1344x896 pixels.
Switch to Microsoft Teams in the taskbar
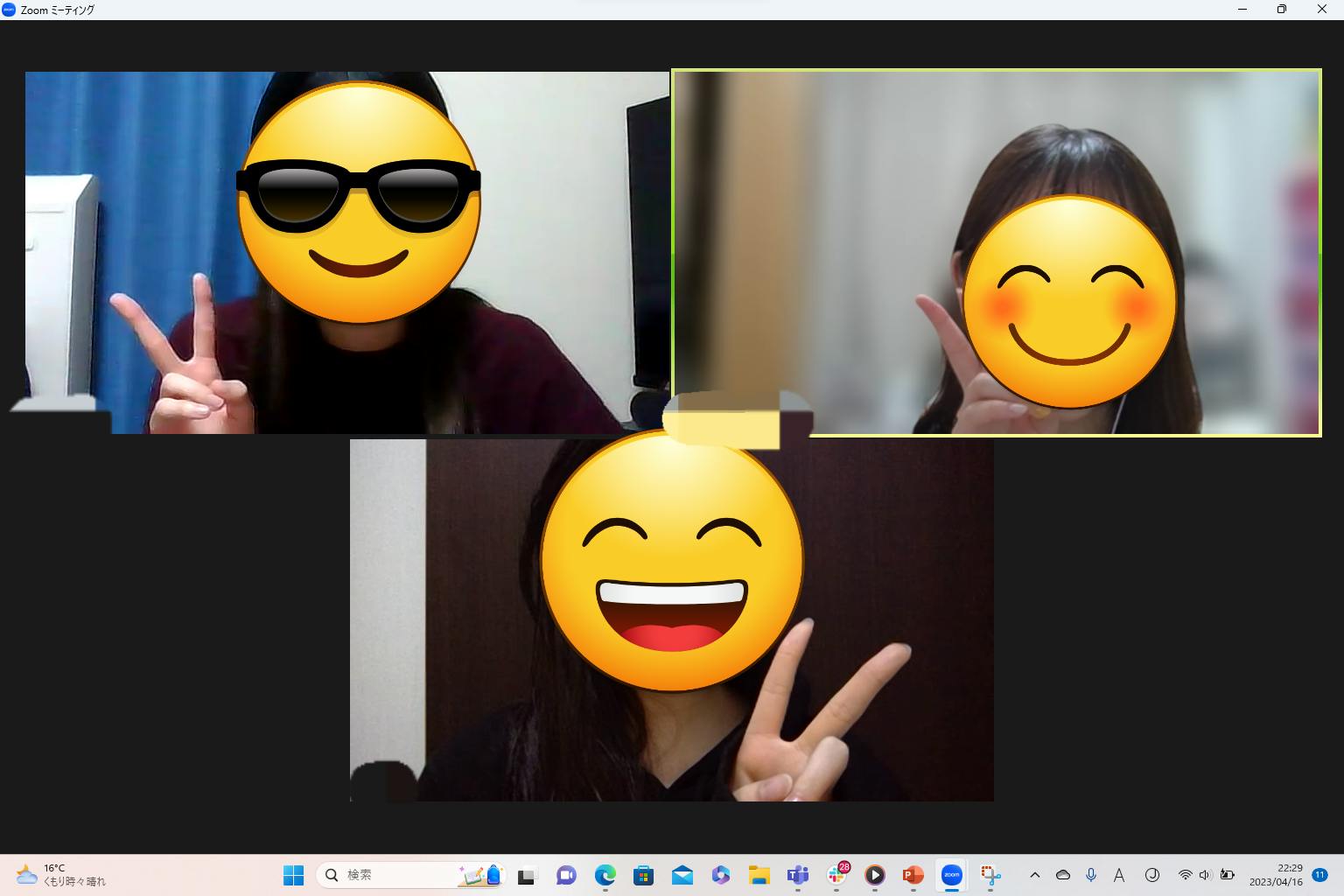click(x=797, y=875)
